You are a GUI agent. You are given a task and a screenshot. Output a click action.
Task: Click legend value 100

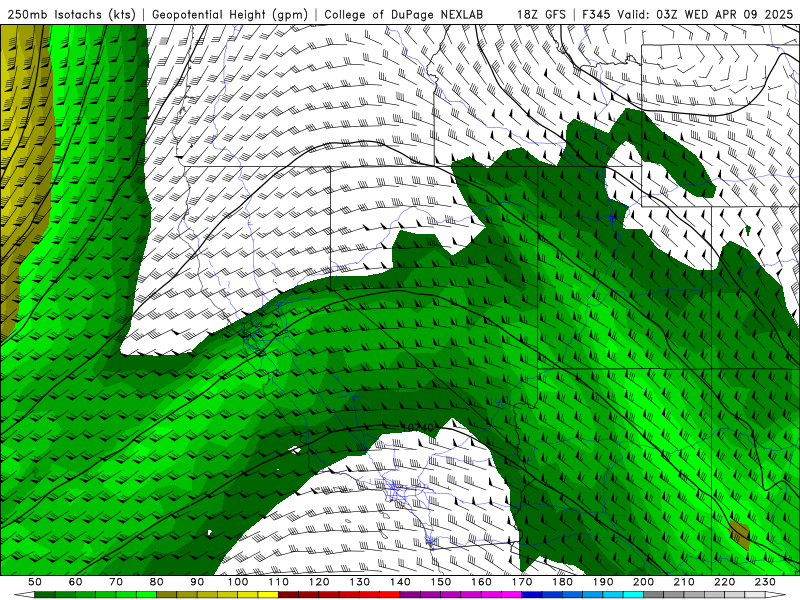point(238,582)
